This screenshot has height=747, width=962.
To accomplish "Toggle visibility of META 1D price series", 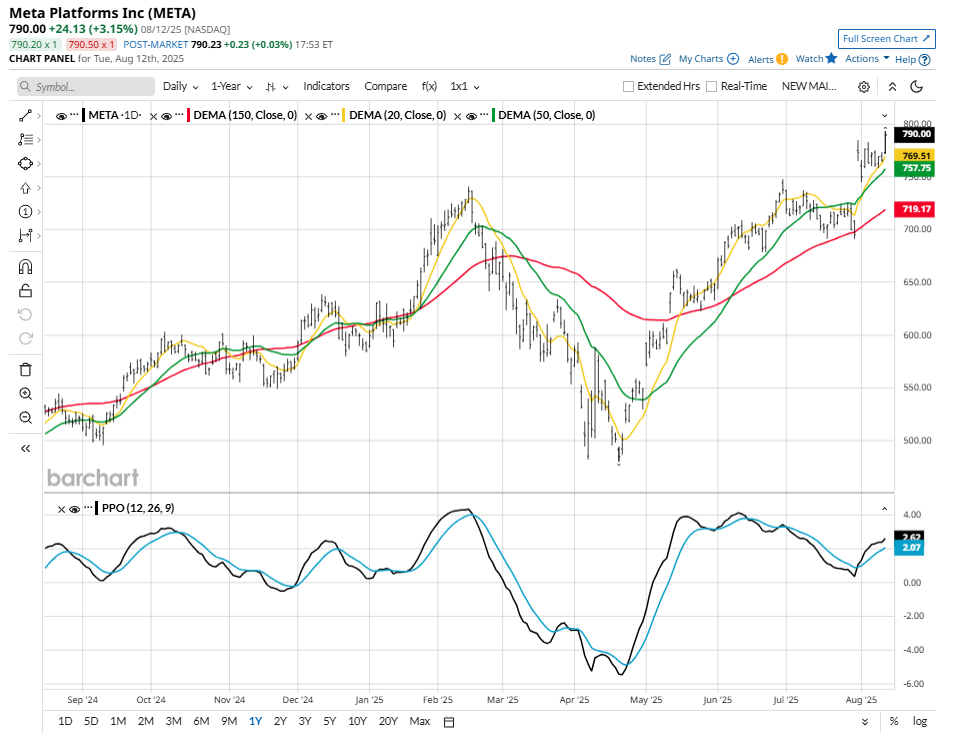I will click(x=61, y=116).
